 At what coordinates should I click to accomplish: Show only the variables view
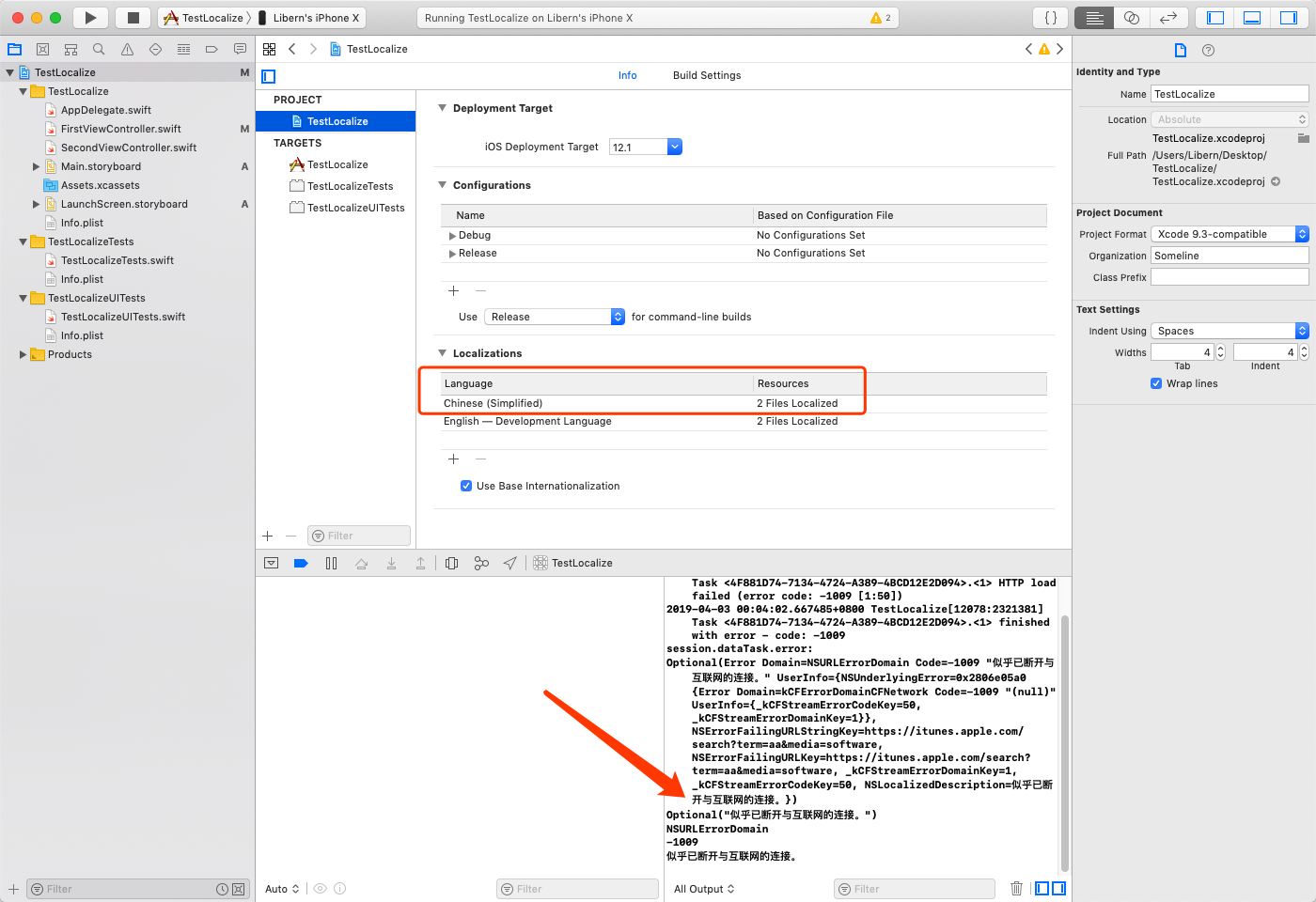coord(1042,889)
